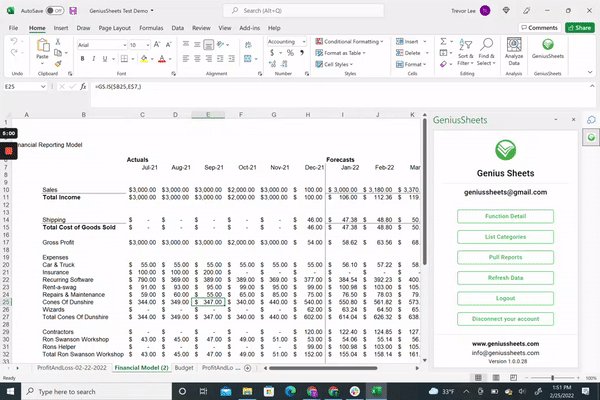This screenshot has width=600, height=400.
Task: Open Sort & Filter
Action: (465, 52)
